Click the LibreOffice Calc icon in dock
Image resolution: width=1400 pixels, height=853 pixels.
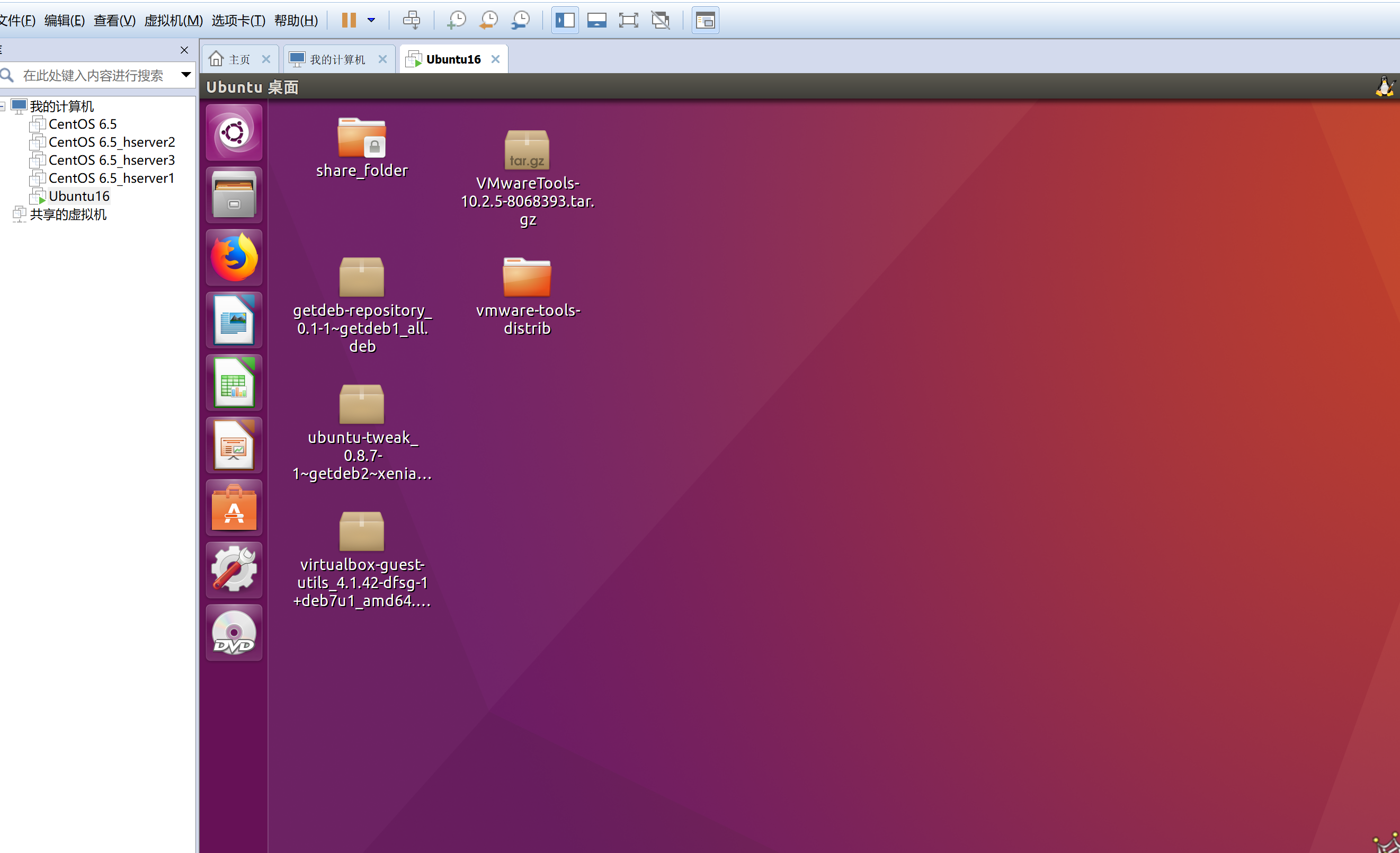click(234, 383)
